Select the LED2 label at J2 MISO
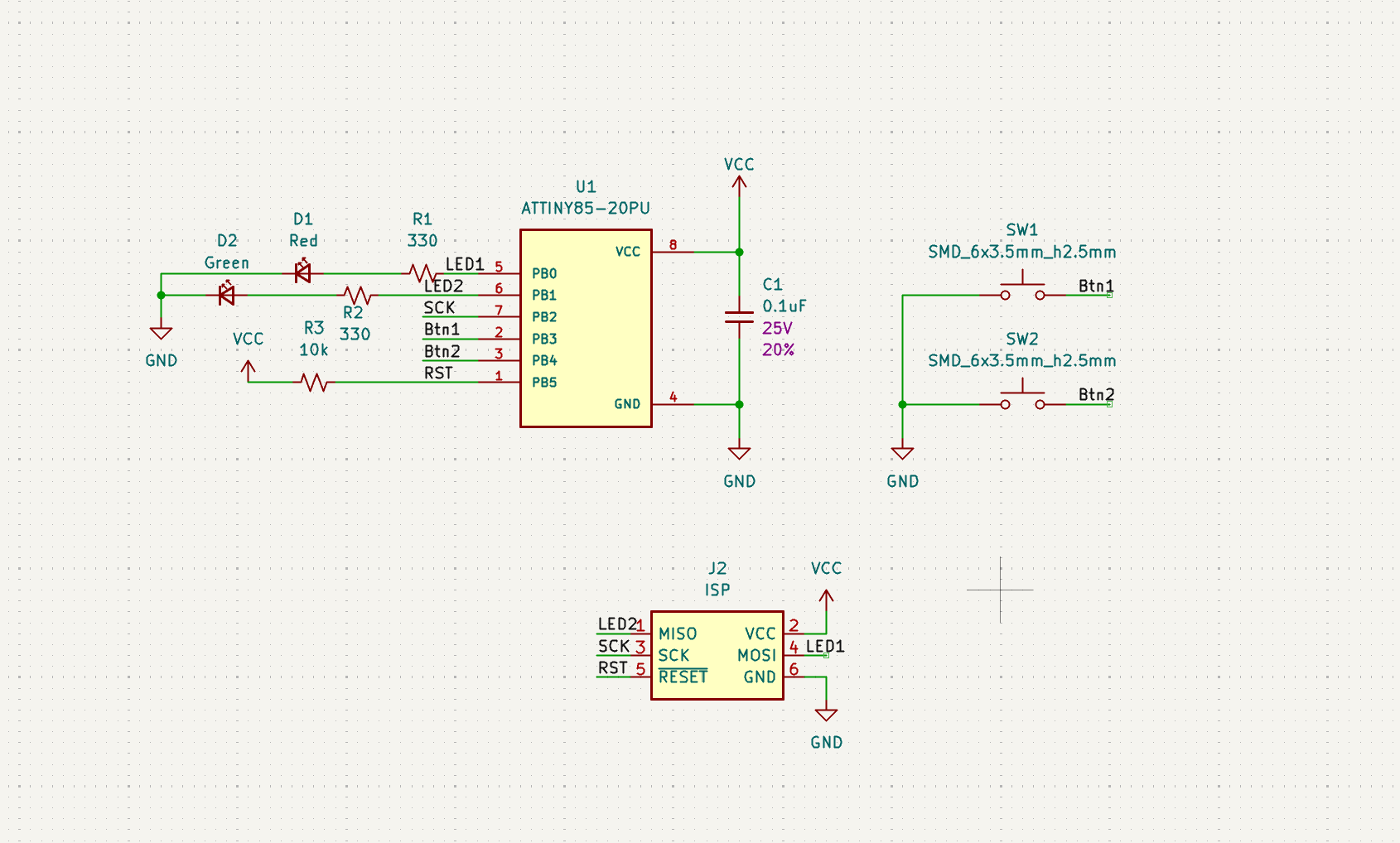 pos(617,624)
